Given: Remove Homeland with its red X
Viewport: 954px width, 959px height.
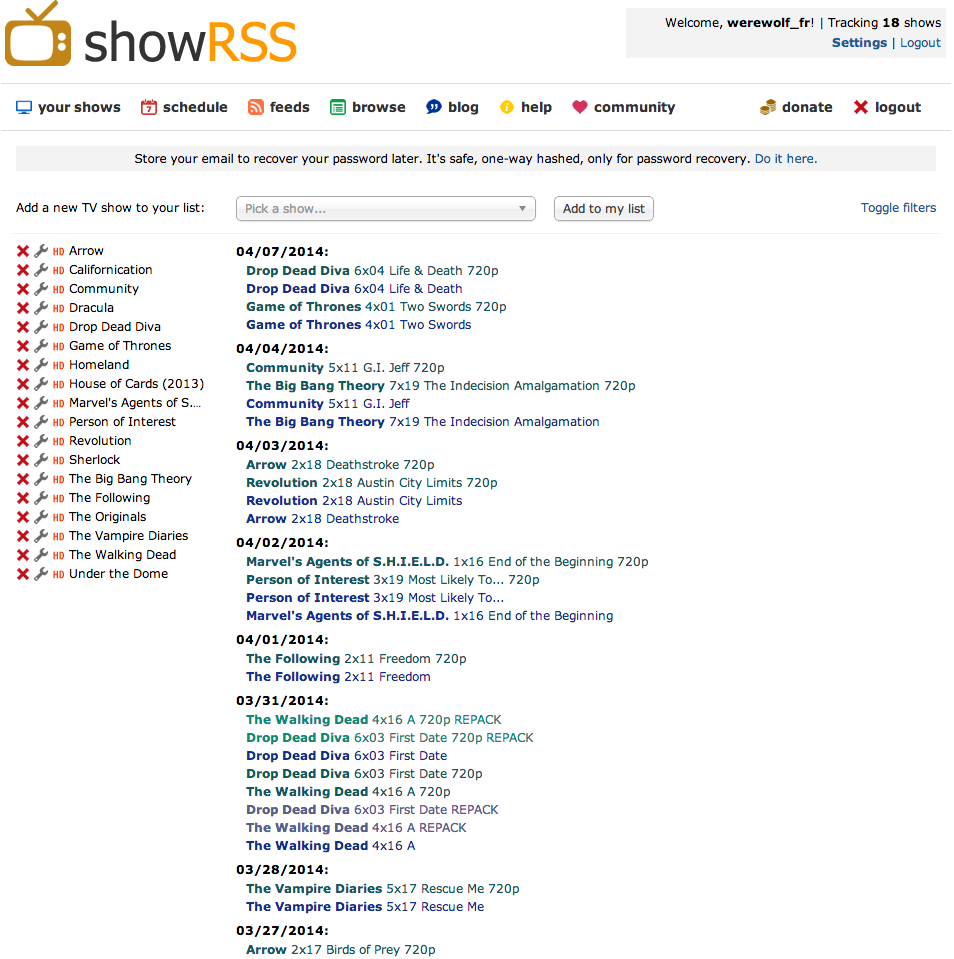Looking at the screenshot, I should coord(23,365).
